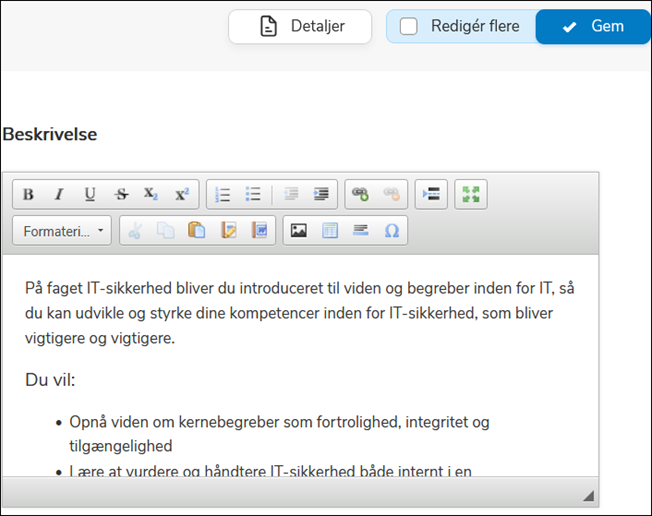
Task: Insert a table
Action: point(330,231)
